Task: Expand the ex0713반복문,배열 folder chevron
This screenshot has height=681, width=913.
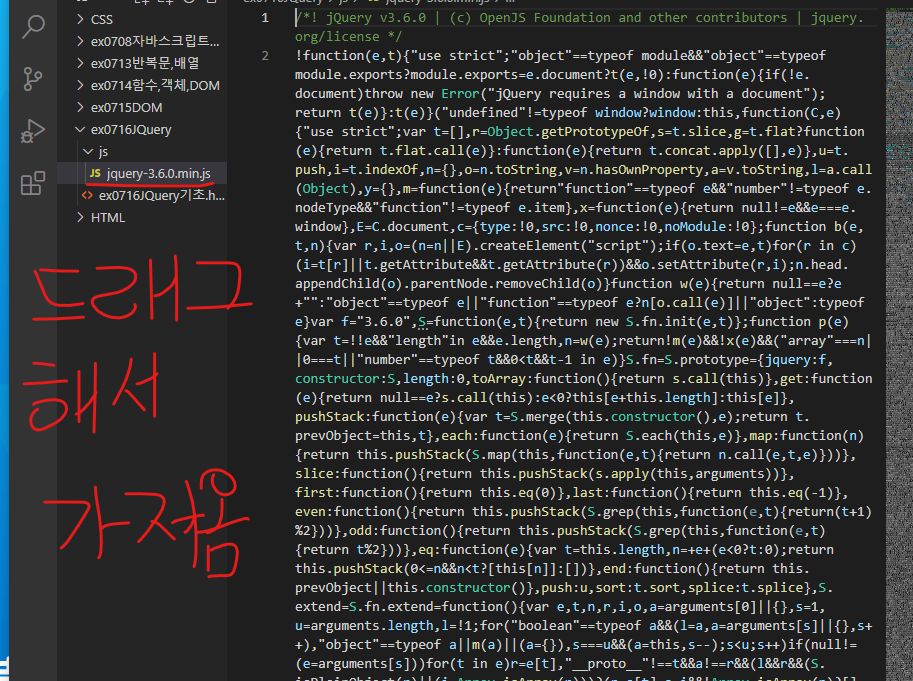Action: [x=80, y=63]
